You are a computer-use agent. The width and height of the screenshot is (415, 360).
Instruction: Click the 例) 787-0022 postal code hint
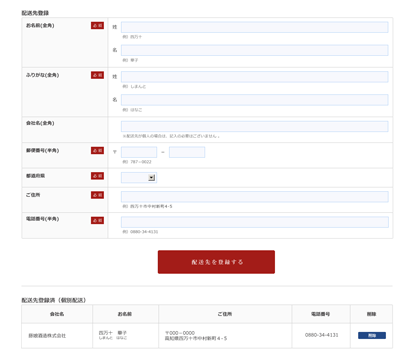click(x=137, y=162)
